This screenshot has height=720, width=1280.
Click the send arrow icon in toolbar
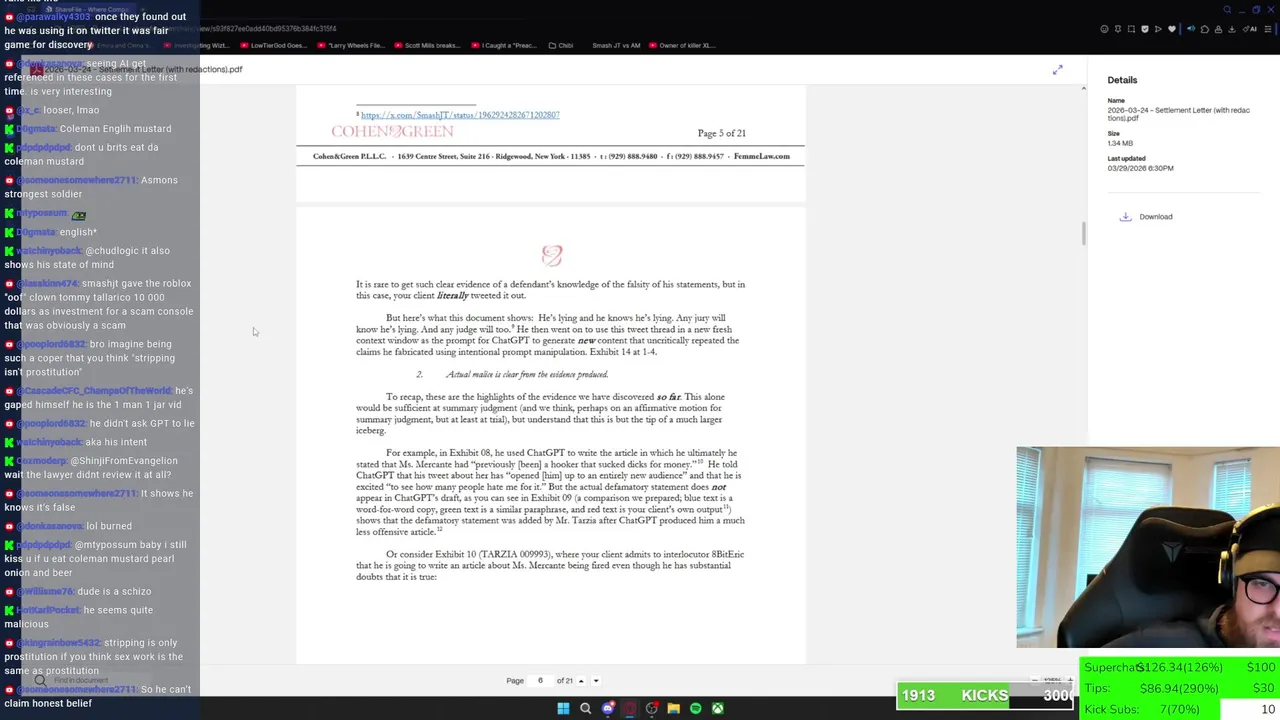point(1158,29)
